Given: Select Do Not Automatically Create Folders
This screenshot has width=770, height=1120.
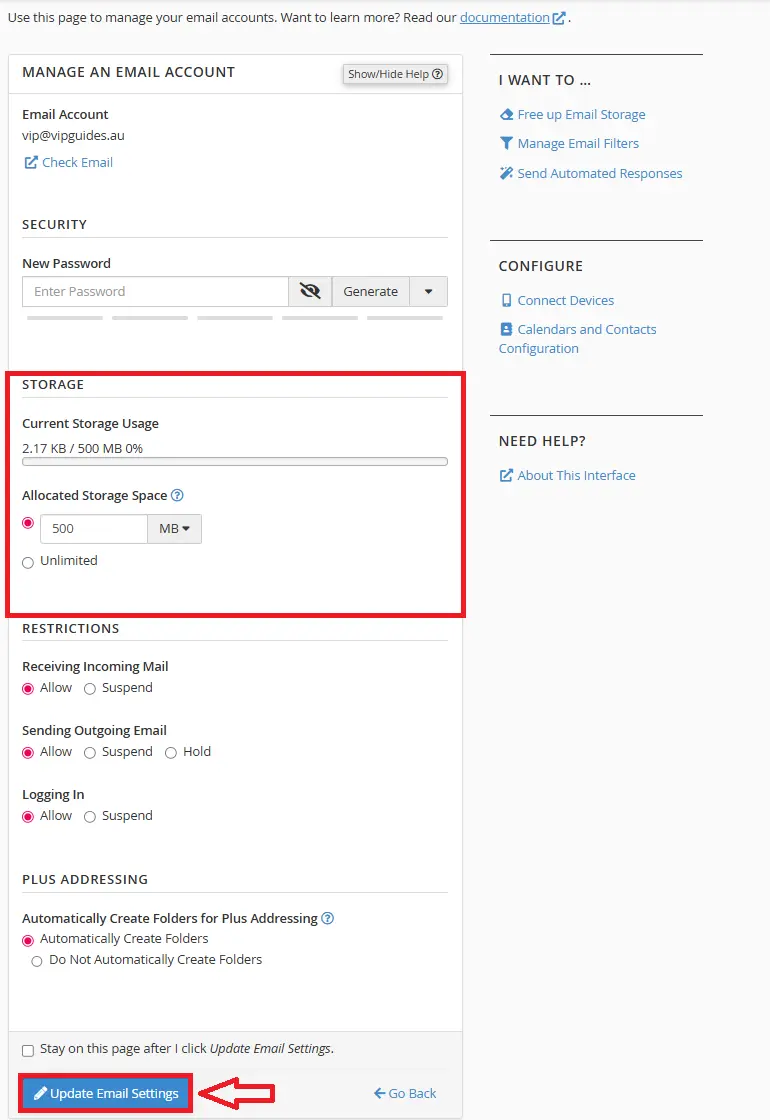Looking at the screenshot, I should pos(37,961).
